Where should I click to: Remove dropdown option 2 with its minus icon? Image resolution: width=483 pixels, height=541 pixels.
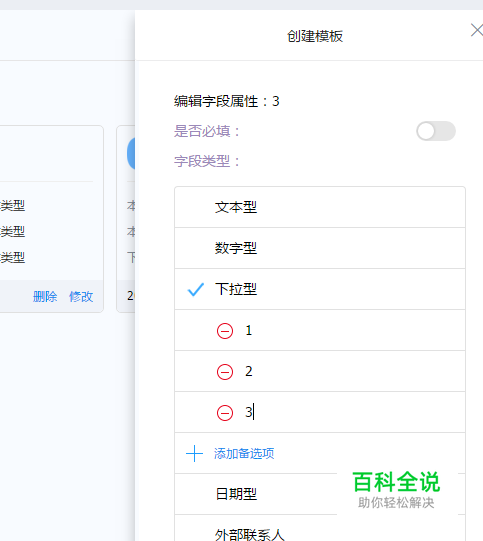point(225,372)
